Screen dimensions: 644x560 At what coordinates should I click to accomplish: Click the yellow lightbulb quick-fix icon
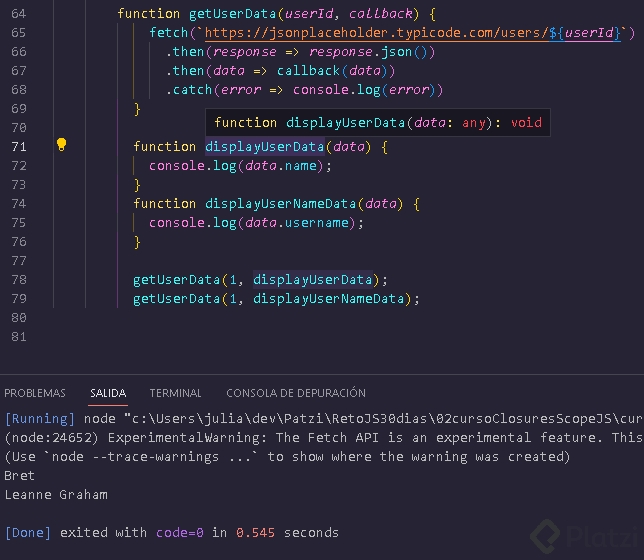61,145
